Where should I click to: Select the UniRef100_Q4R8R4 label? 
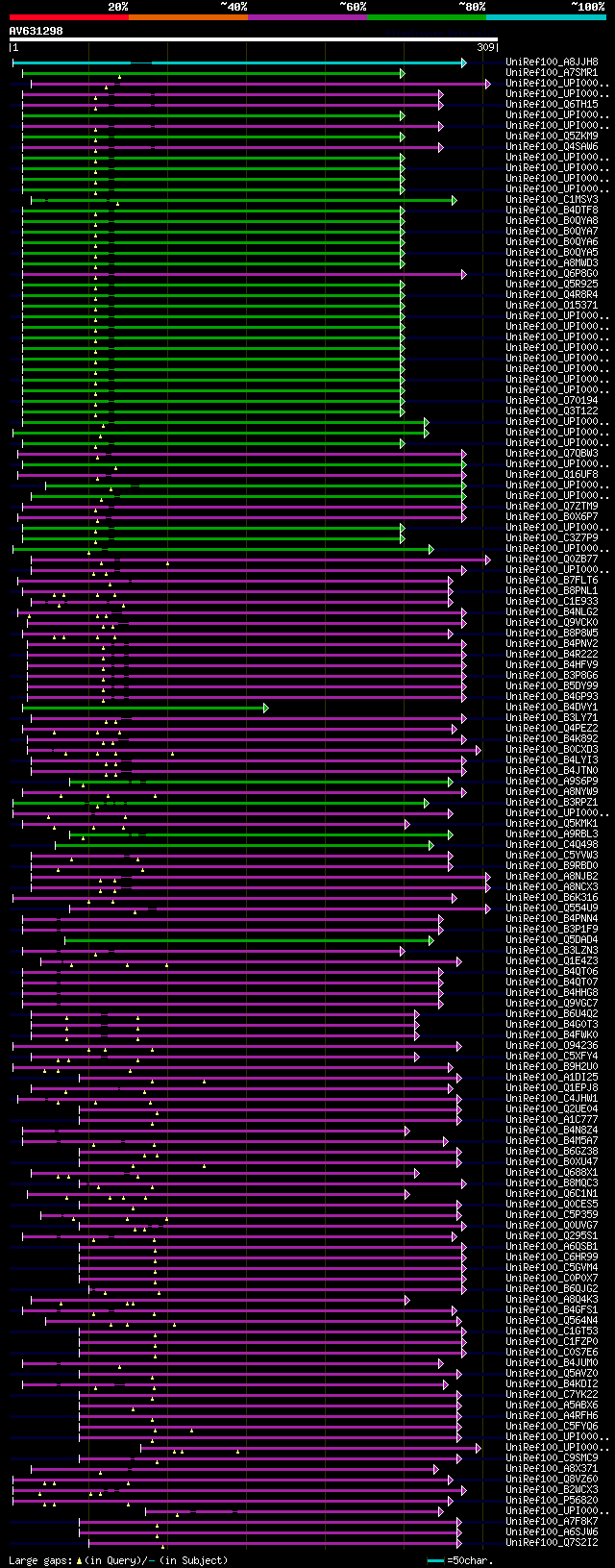552,295
